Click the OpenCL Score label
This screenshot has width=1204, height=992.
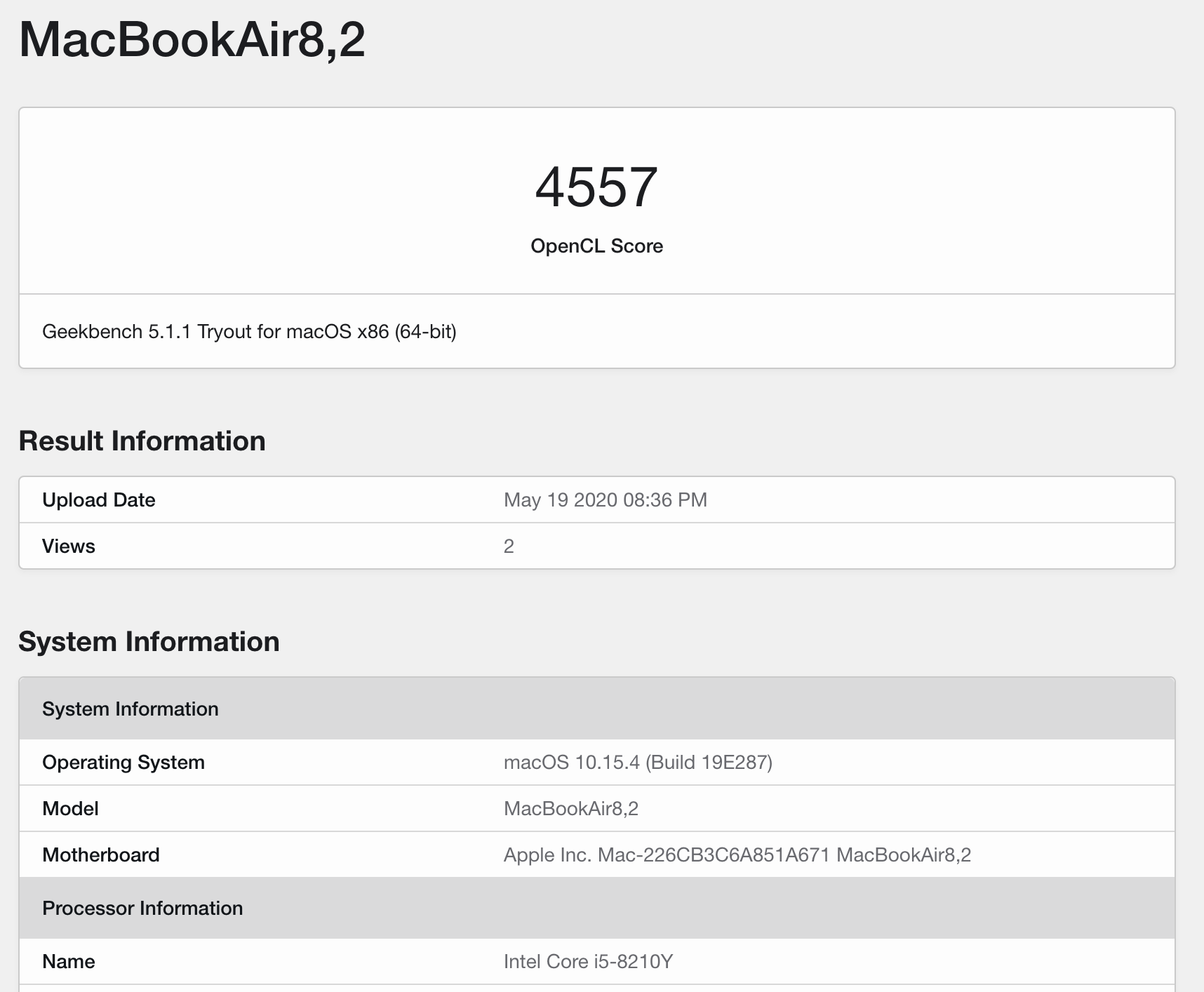596,246
